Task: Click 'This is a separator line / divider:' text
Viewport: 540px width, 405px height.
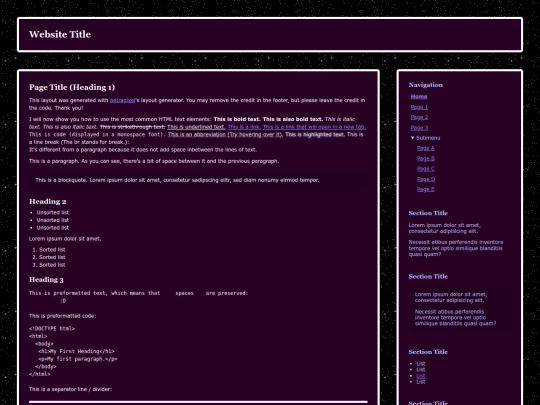Action: [70, 389]
